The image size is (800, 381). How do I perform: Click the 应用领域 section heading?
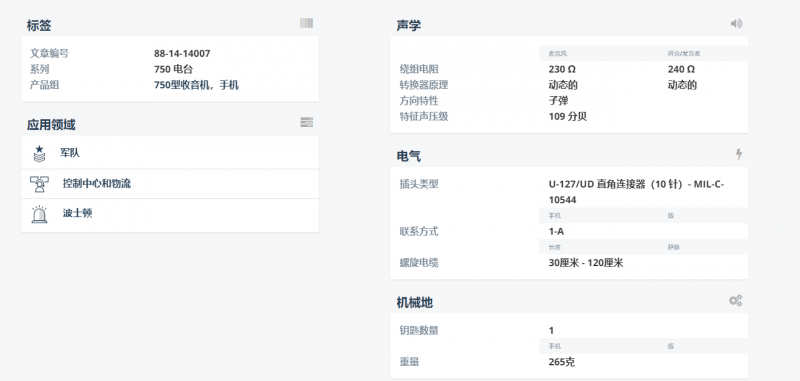coord(51,124)
